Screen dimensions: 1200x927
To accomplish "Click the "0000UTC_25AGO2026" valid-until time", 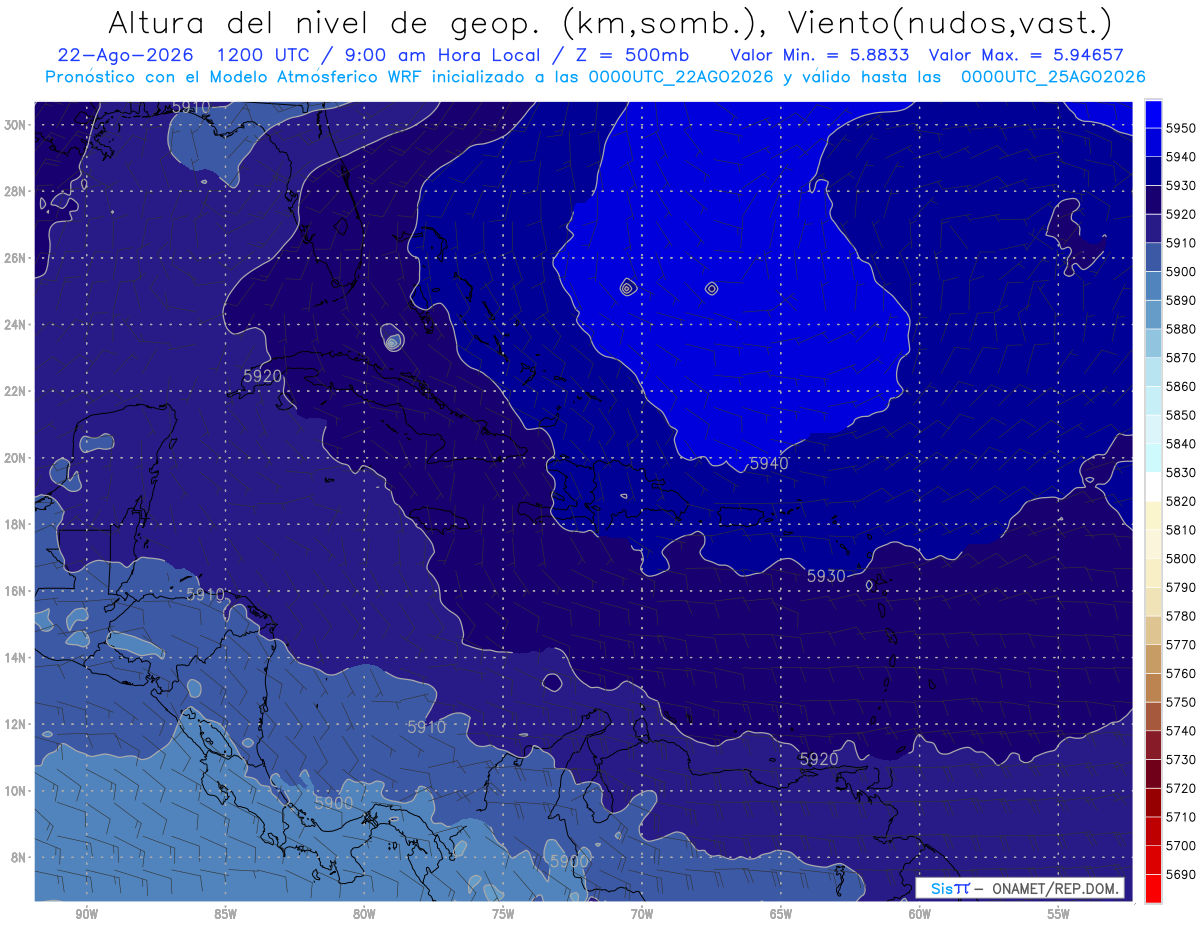I will click(x=1053, y=76).
